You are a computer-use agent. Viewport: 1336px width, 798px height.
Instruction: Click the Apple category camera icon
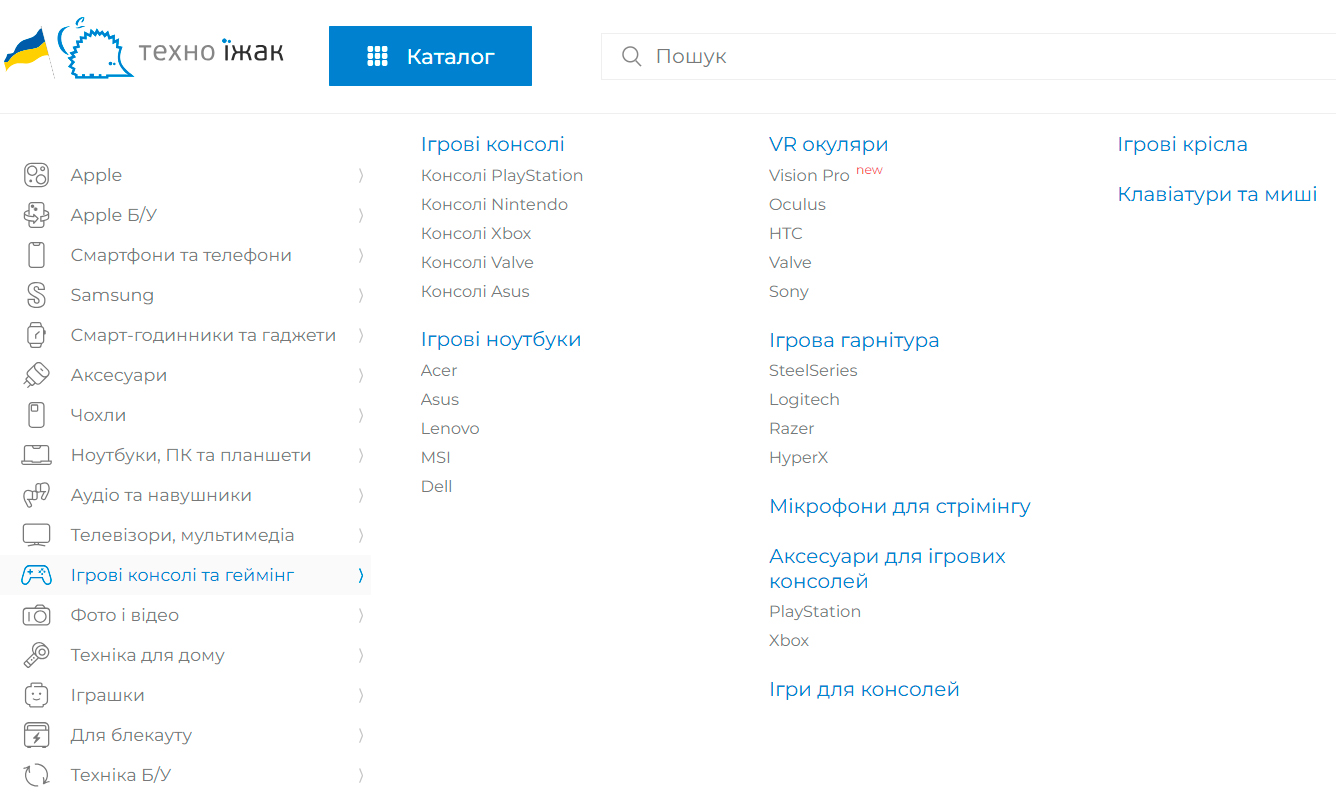point(36,175)
